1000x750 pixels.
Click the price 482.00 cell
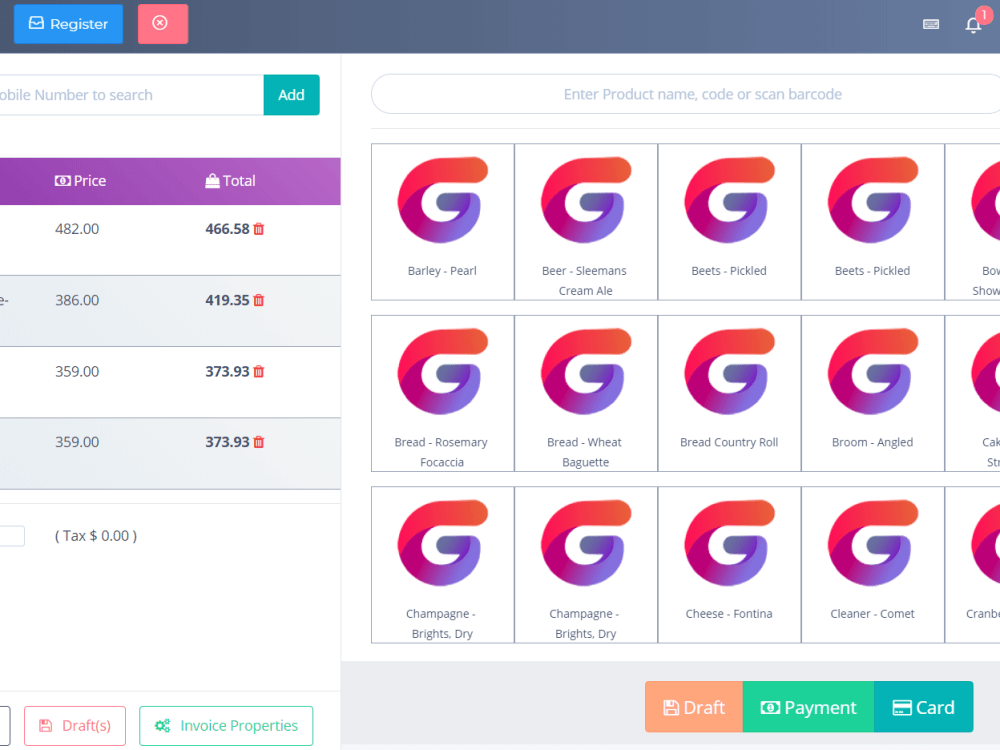[77, 229]
